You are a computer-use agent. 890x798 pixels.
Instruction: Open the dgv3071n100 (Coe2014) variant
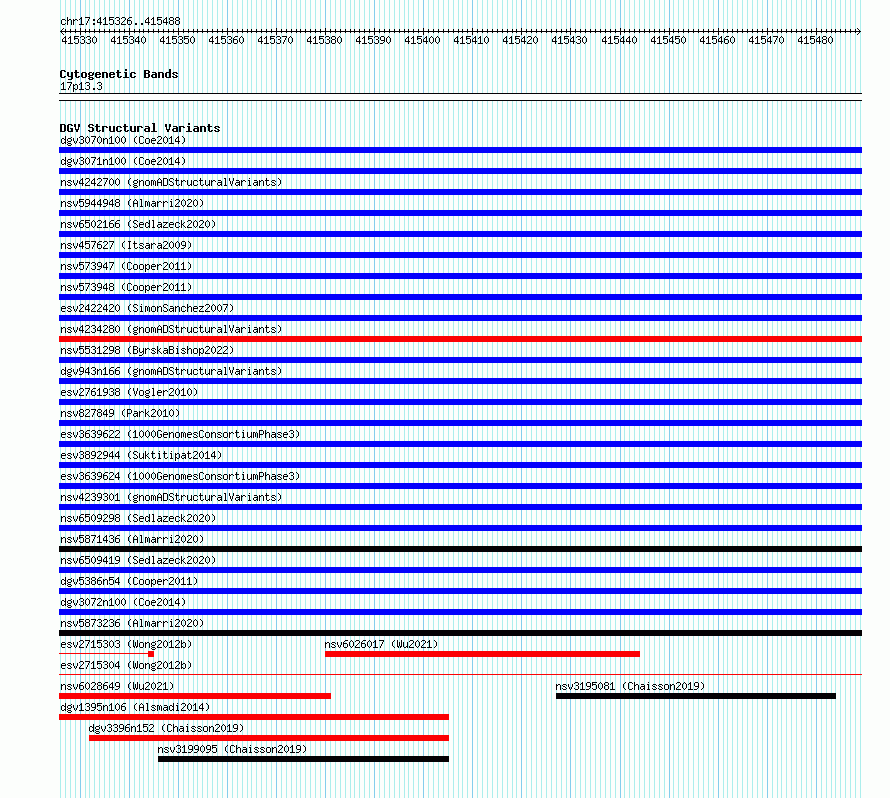tap(123, 161)
